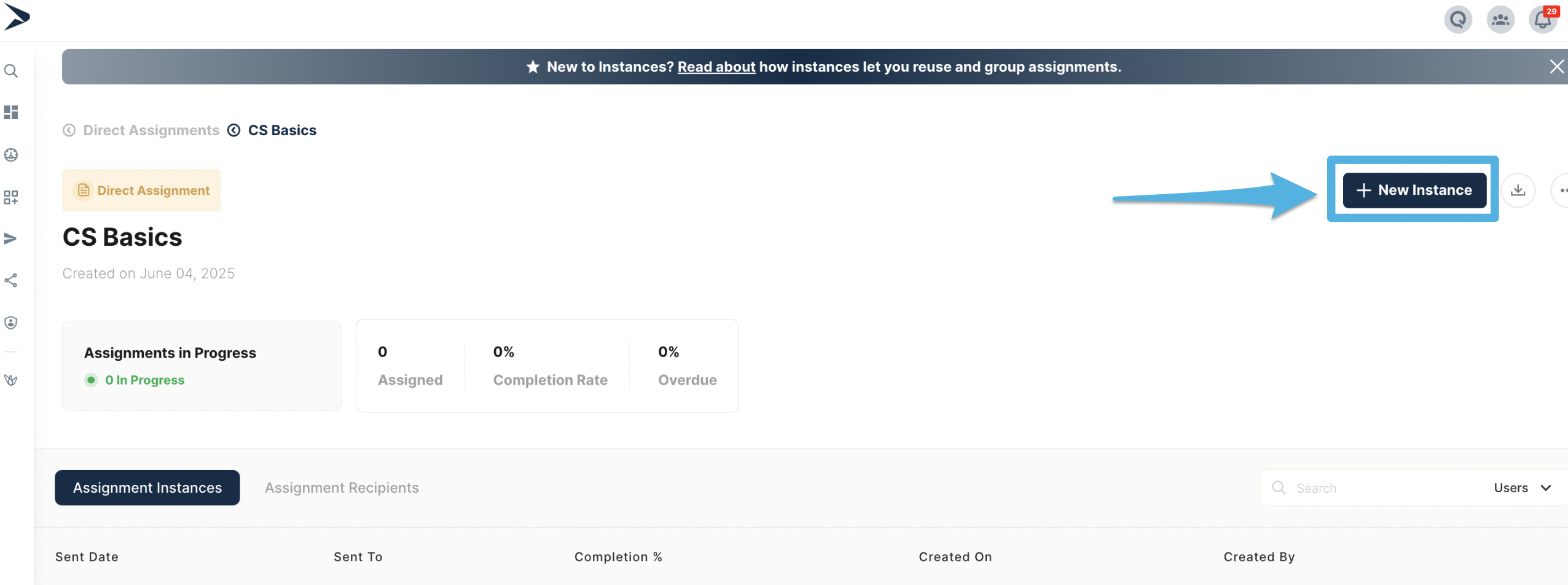
Task: Select the Assignment Instances tab
Action: pyautogui.click(x=147, y=488)
